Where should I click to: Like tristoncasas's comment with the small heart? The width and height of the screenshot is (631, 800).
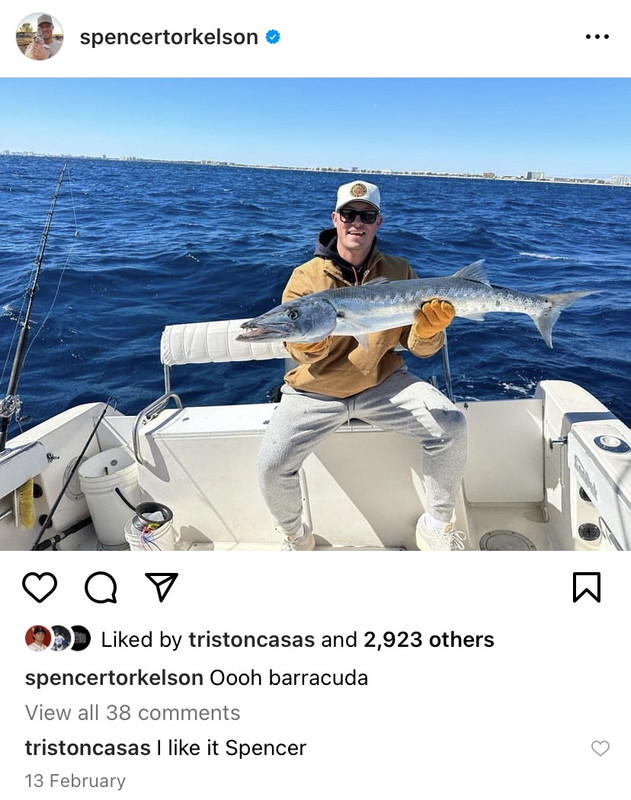[600, 748]
